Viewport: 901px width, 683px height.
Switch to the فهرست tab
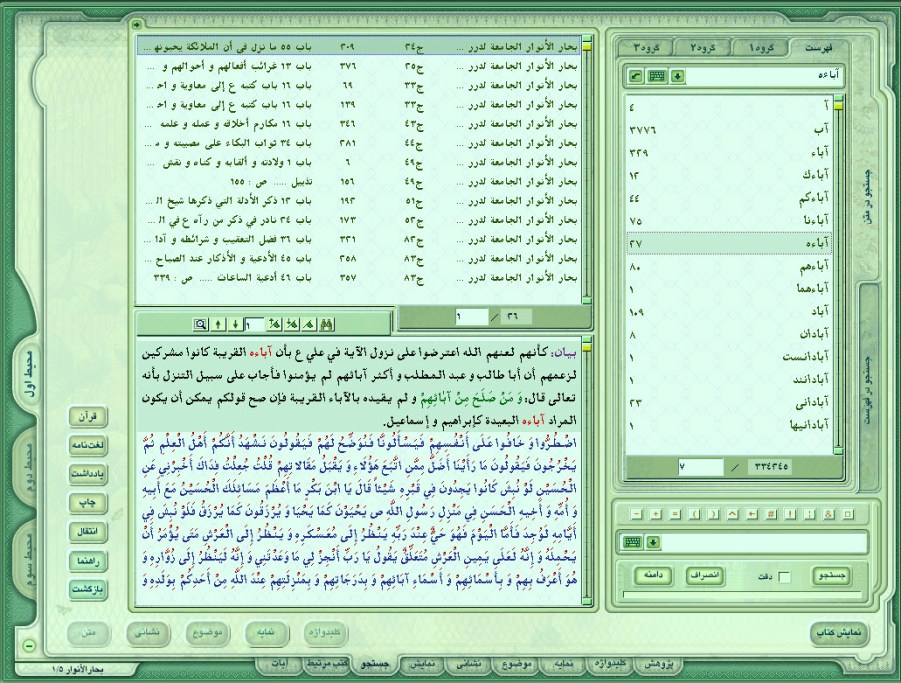point(818,48)
